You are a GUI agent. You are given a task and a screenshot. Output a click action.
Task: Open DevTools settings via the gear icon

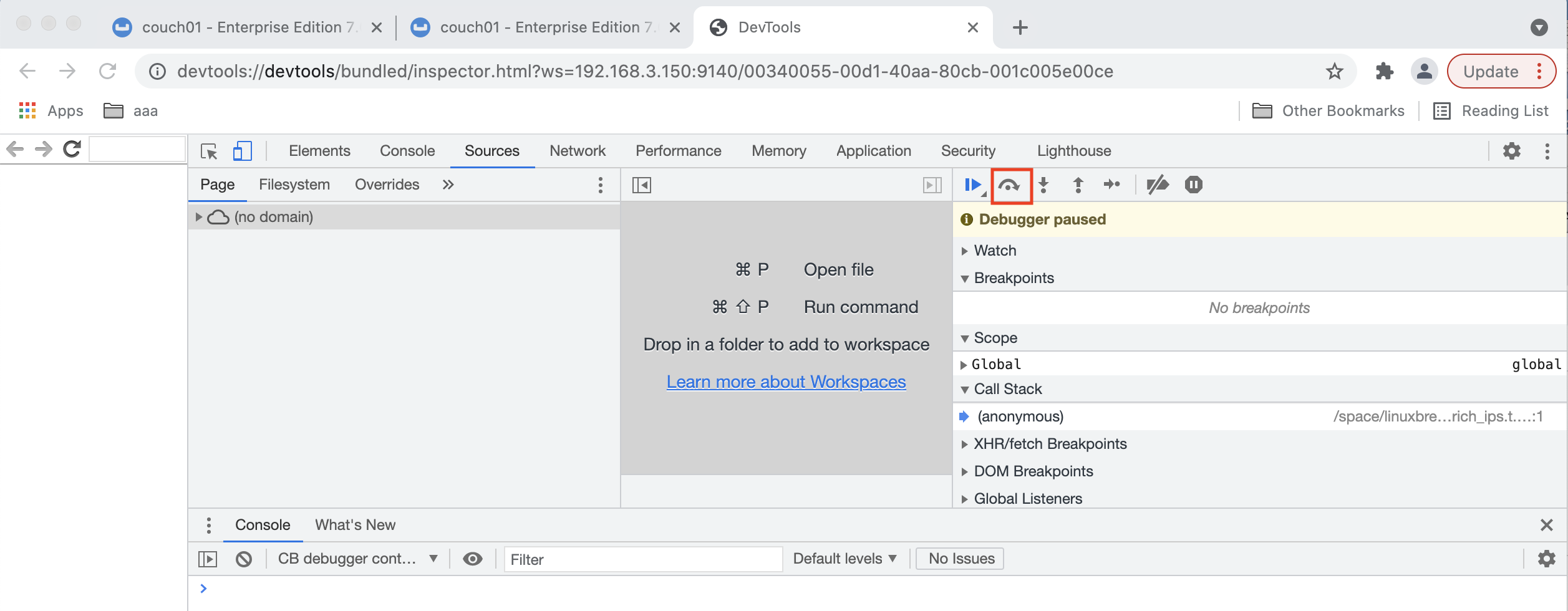(x=1512, y=151)
